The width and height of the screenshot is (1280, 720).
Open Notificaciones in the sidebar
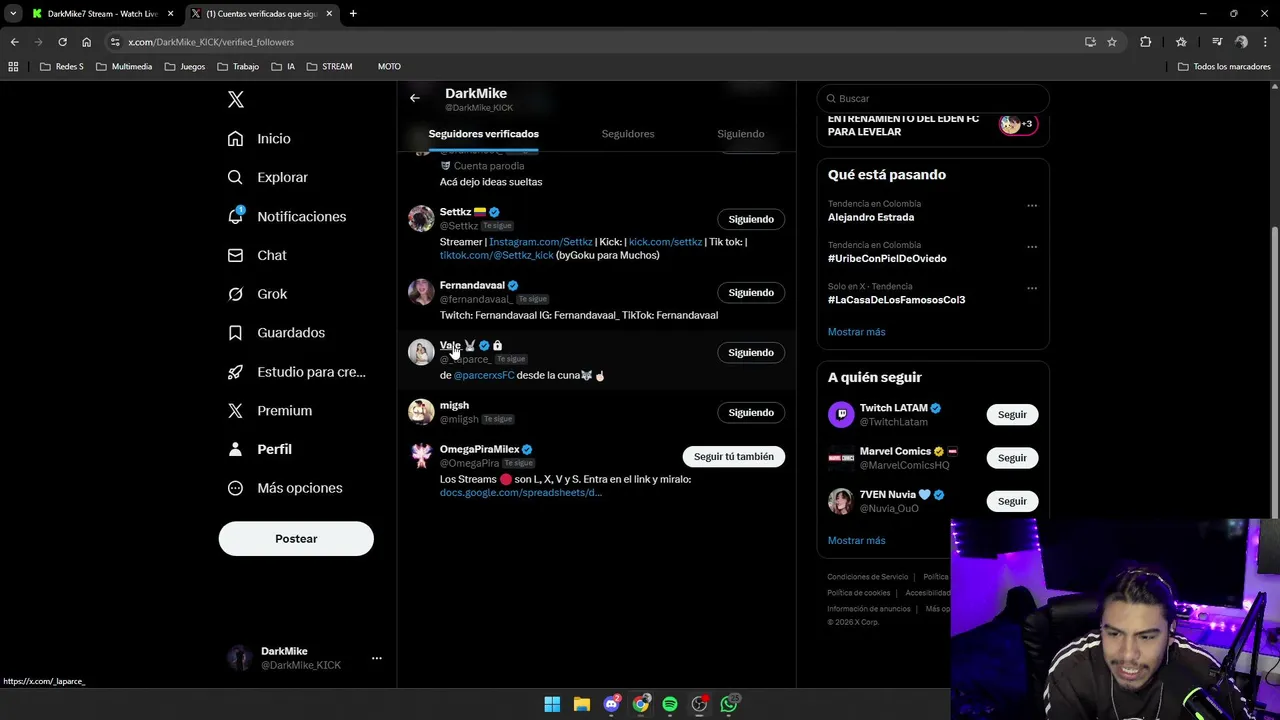tap(286, 216)
